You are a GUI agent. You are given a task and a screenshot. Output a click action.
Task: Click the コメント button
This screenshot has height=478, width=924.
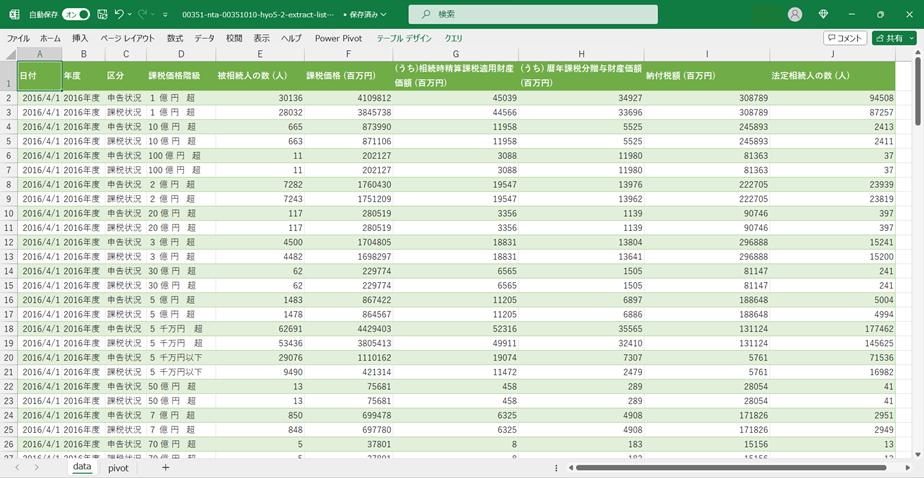pos(844,38)
